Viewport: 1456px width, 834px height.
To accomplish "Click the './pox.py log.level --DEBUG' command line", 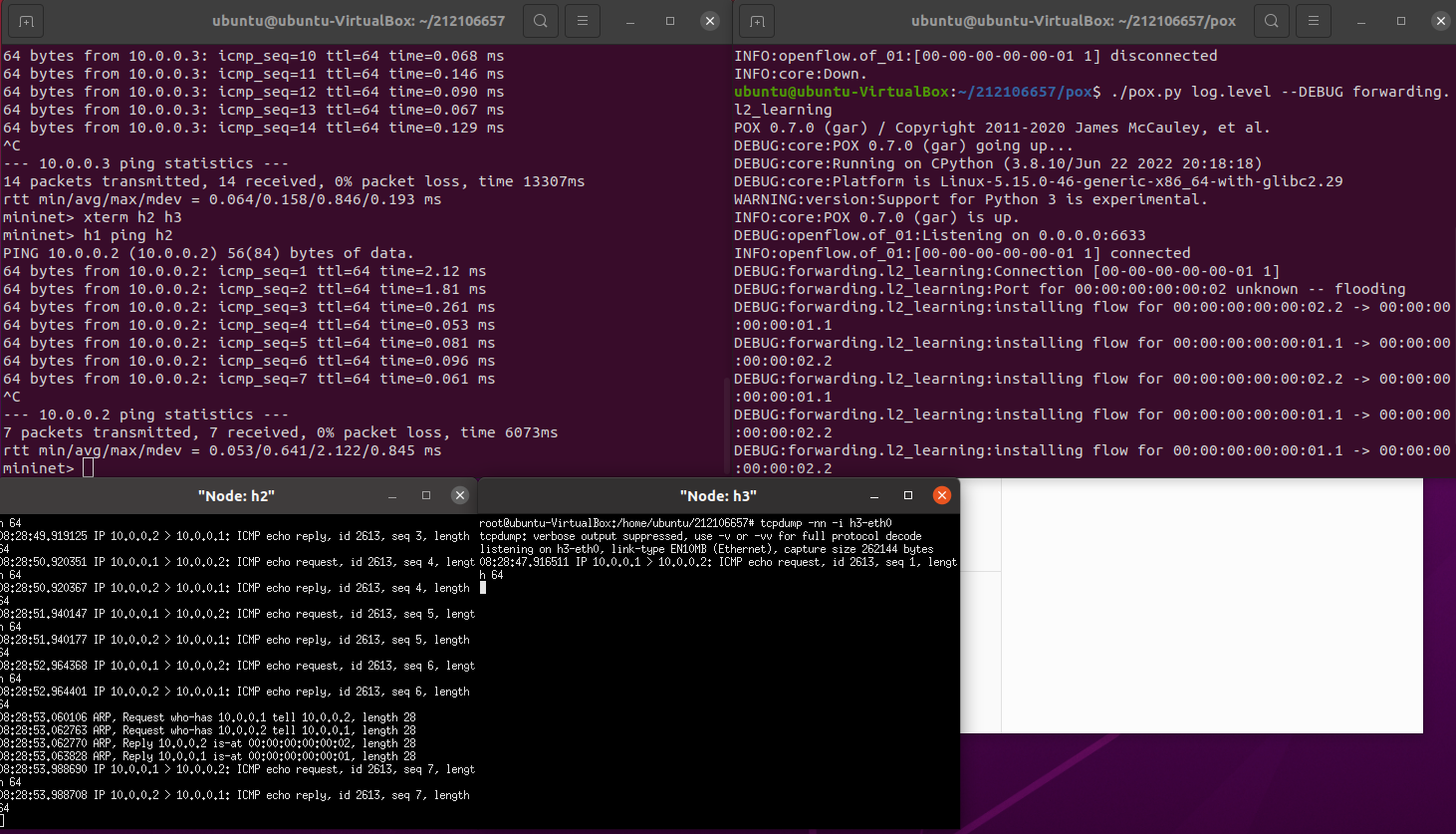I will click(1092, 101).
